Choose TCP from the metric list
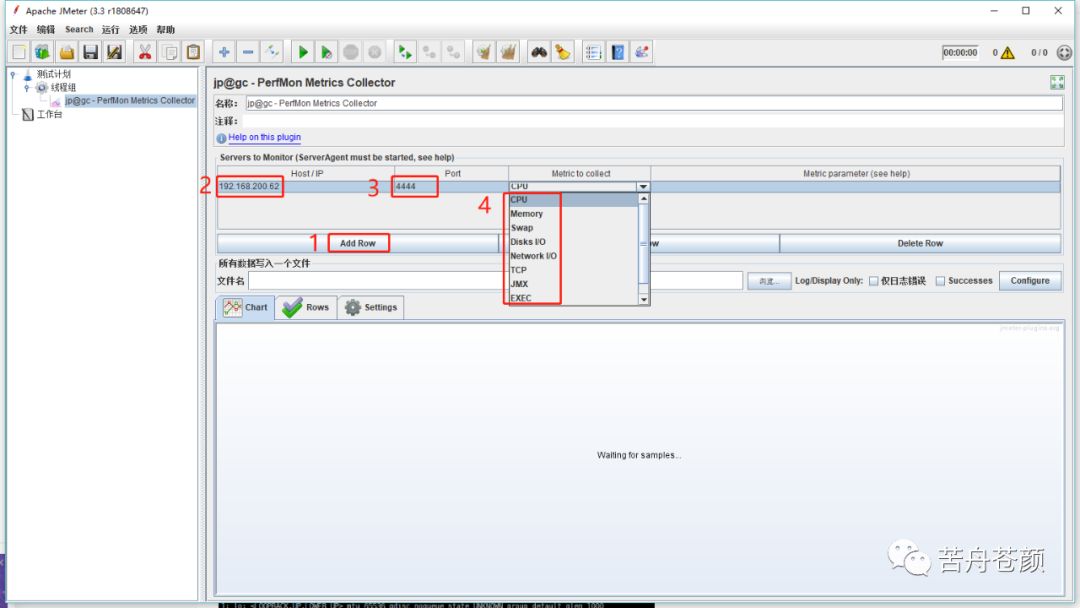This screenshot has height=608, width=1080. (x=574, y=271)
